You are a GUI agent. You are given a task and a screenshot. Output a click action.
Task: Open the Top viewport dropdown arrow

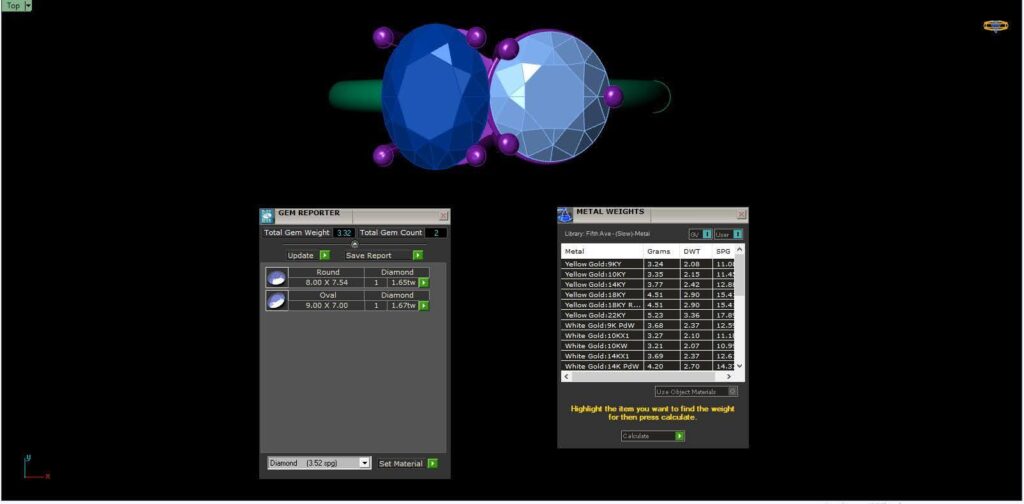click(27, 5)
